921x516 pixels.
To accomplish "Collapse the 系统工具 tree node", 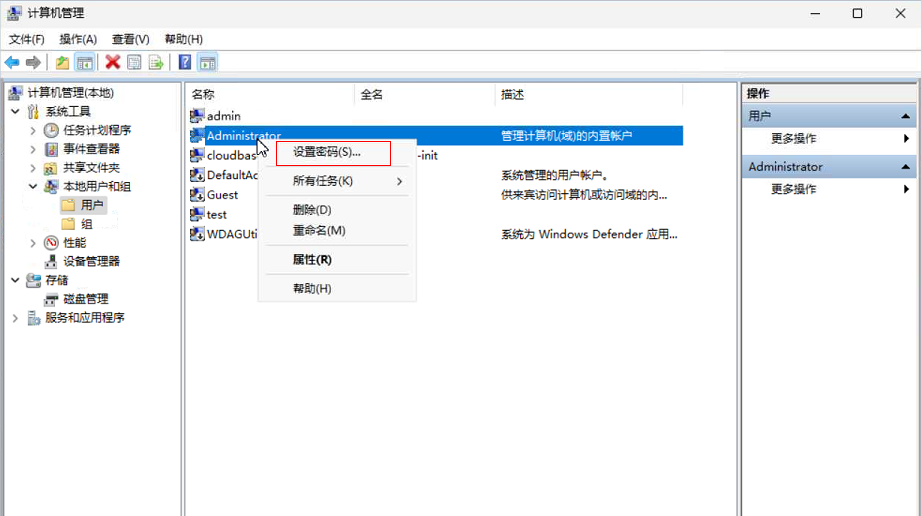I will [x=15, y=111].
